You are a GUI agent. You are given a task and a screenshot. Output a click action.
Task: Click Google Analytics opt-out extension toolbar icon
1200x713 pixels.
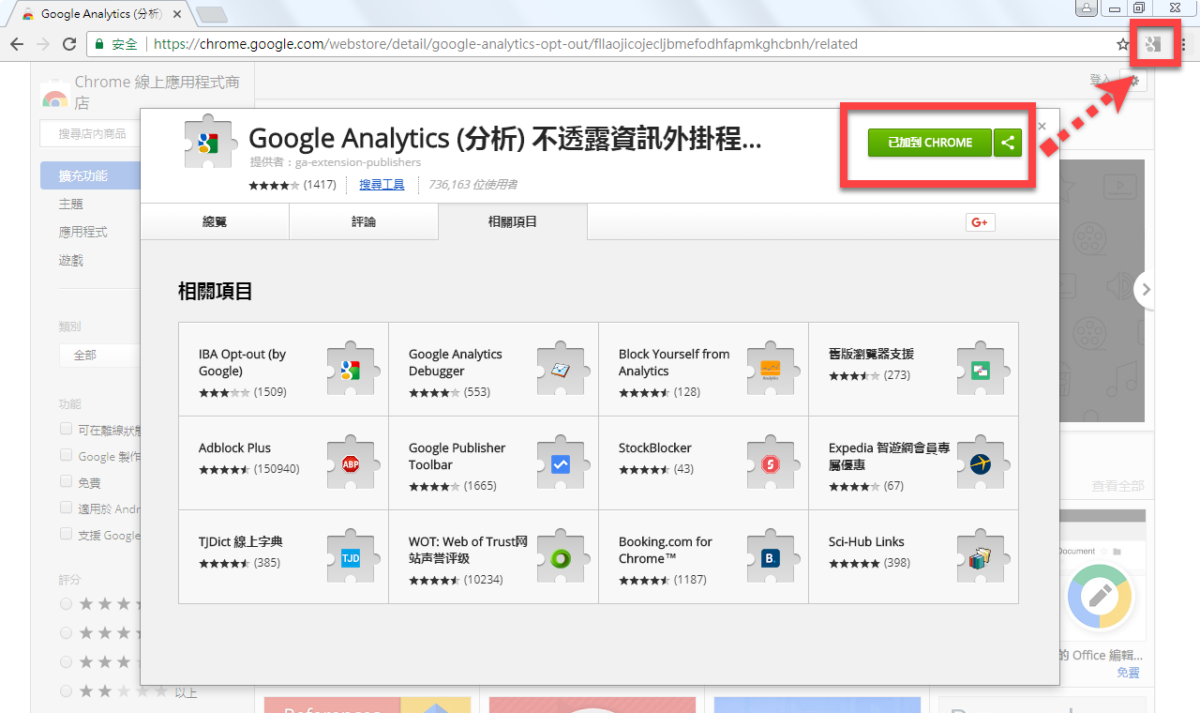[1155, 44]
